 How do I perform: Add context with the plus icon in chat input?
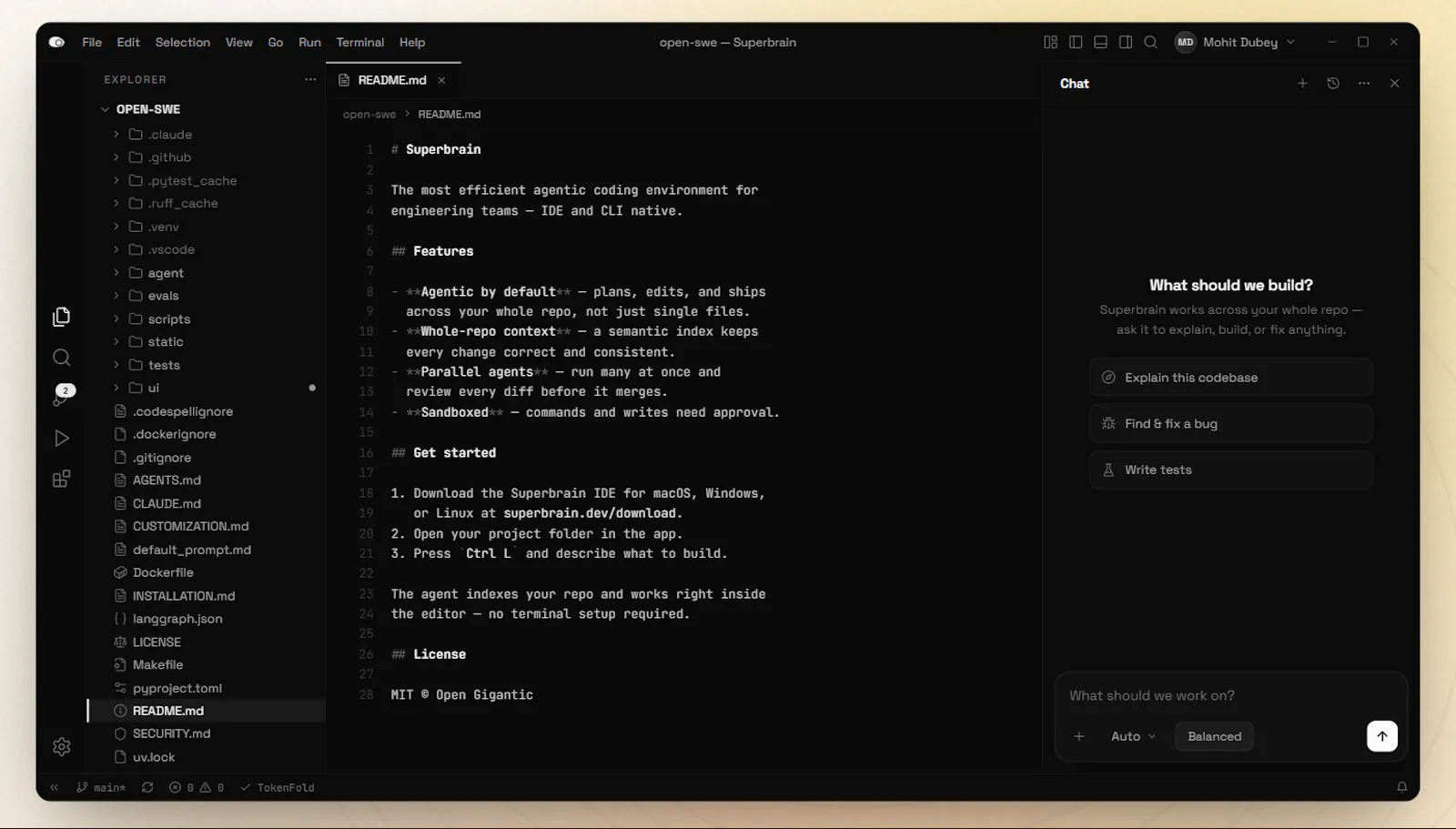point(1079,736)
